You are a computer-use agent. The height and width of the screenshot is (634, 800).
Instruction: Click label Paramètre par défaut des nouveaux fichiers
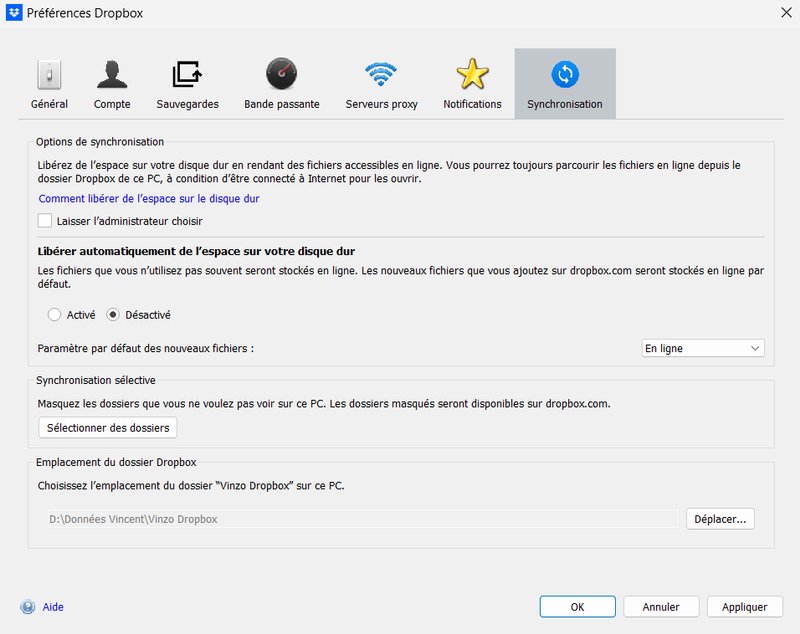coord(145,349)
